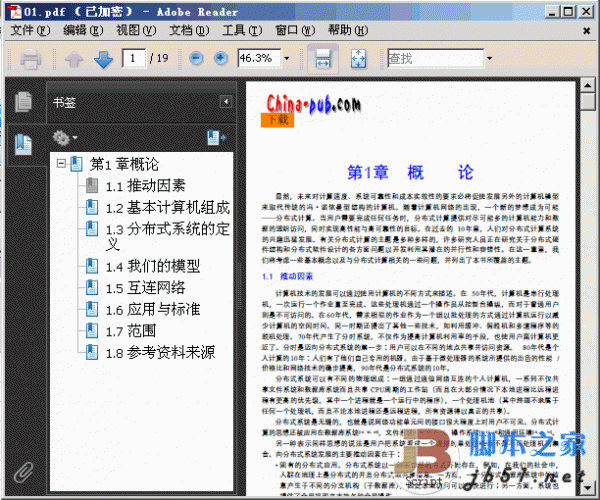Click the bookmark icon beside 1.1 推动因素
The height and width of the screenshot is (500, 600).
click(92, 186)
